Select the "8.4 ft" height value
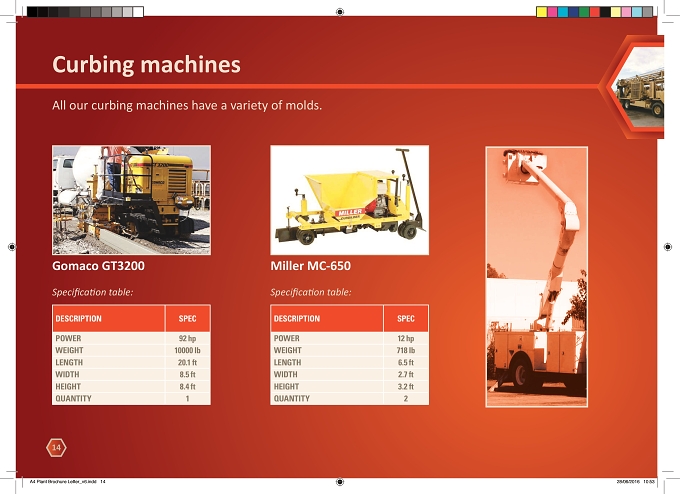The height and width of the screenshot is (494, 680). (x=187, y=386)
